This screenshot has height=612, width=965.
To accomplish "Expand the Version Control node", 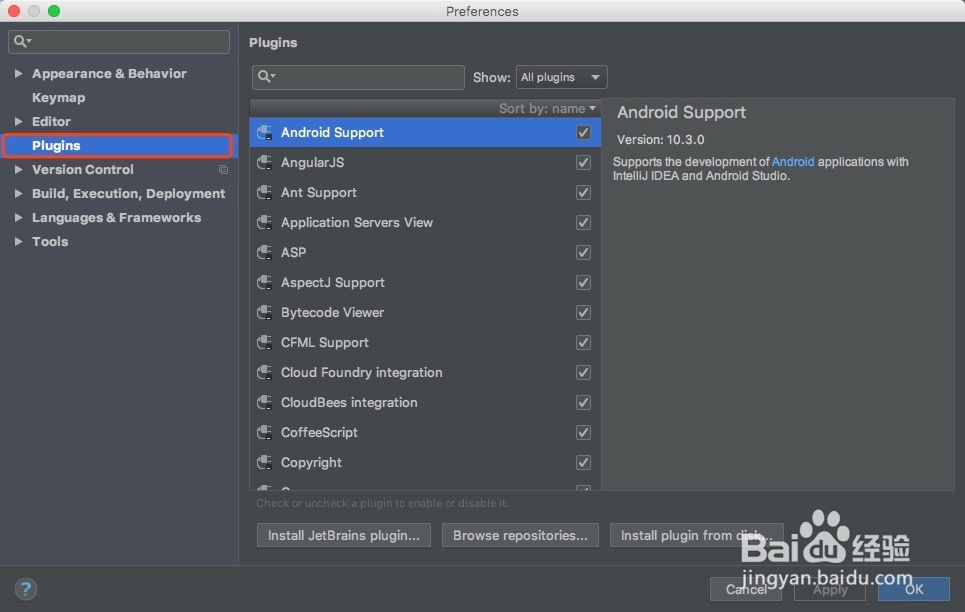I will click(x=18, y=169).
